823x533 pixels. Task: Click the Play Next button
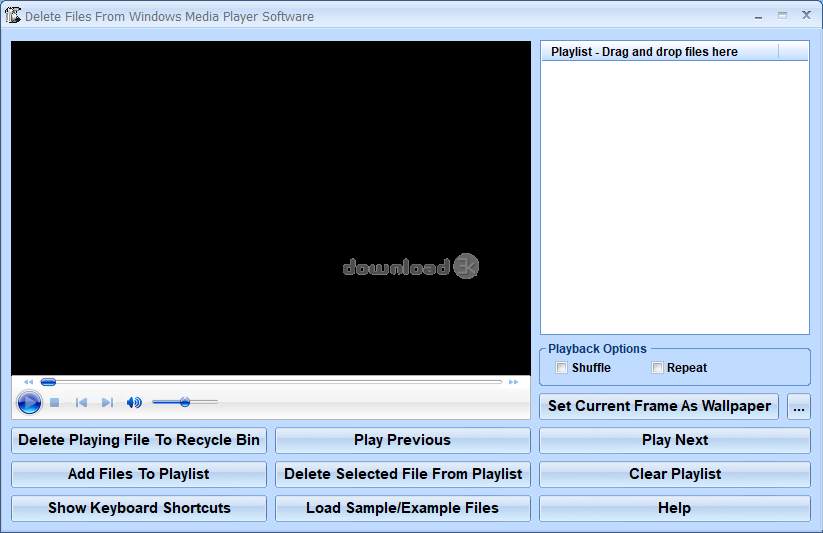pos(675,440)
